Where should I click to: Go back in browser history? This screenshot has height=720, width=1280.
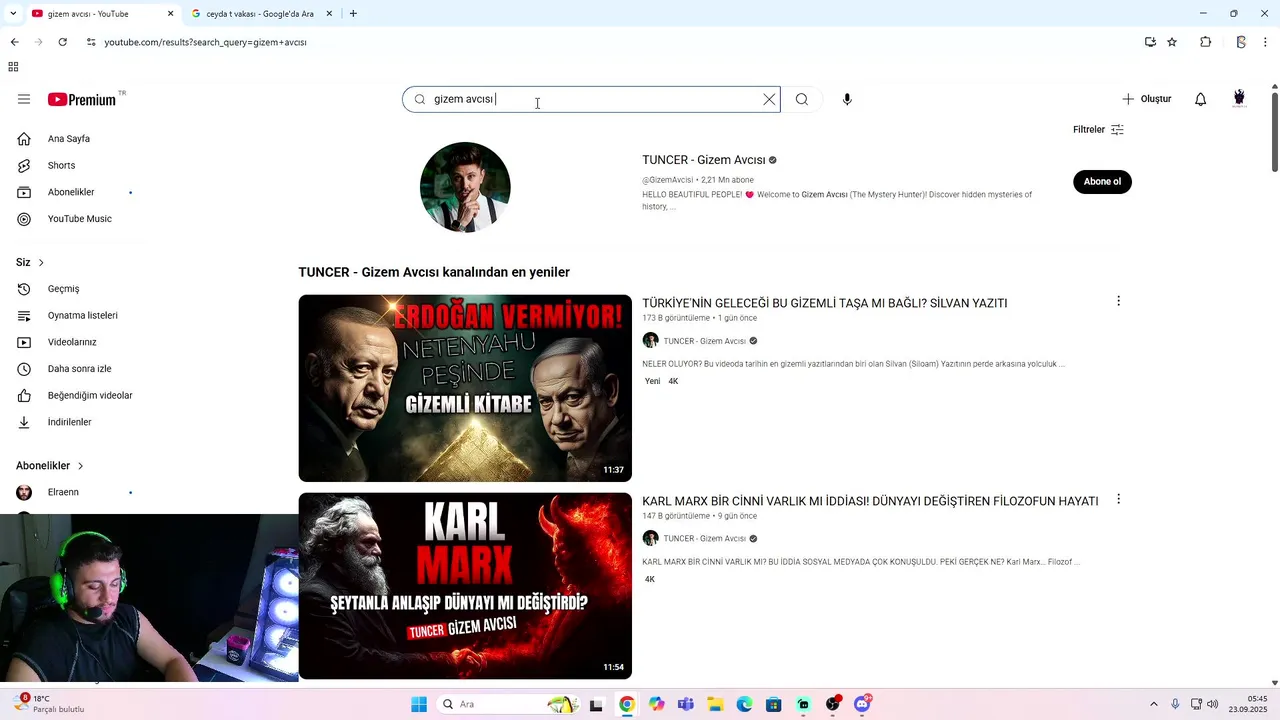[14, 42]
